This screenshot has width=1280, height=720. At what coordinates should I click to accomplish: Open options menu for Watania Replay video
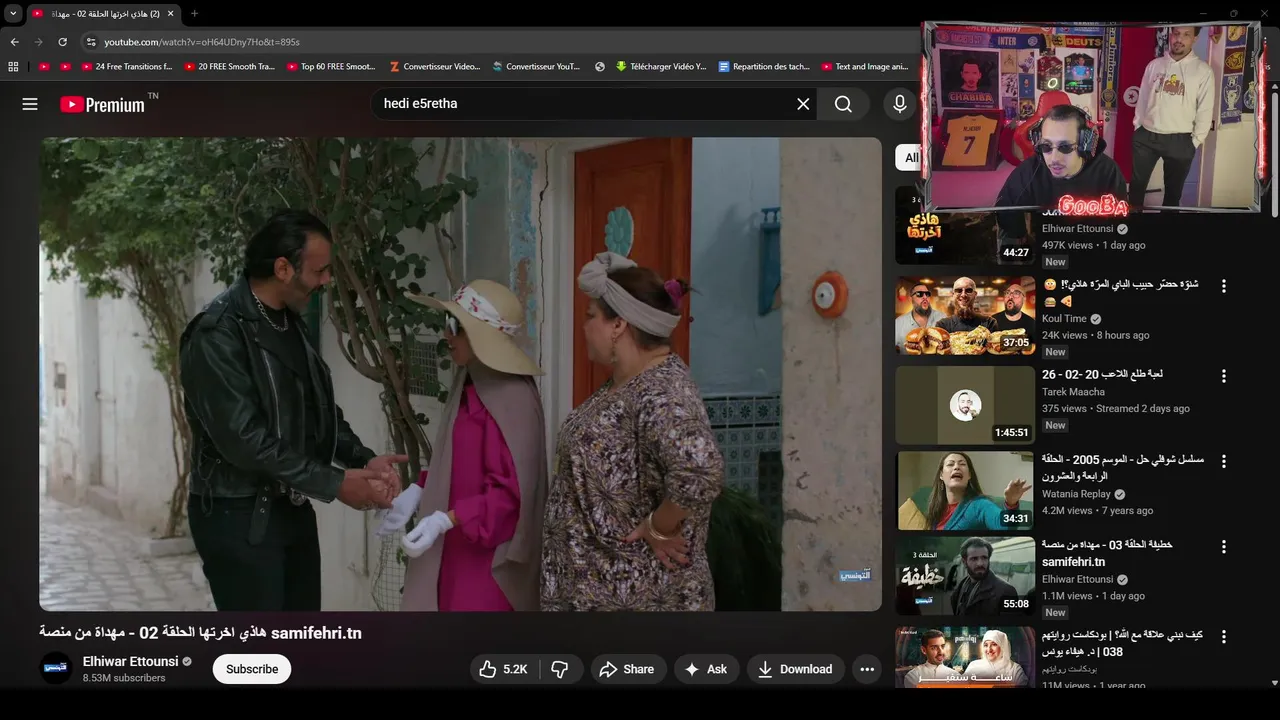[x=1223, y=462]
